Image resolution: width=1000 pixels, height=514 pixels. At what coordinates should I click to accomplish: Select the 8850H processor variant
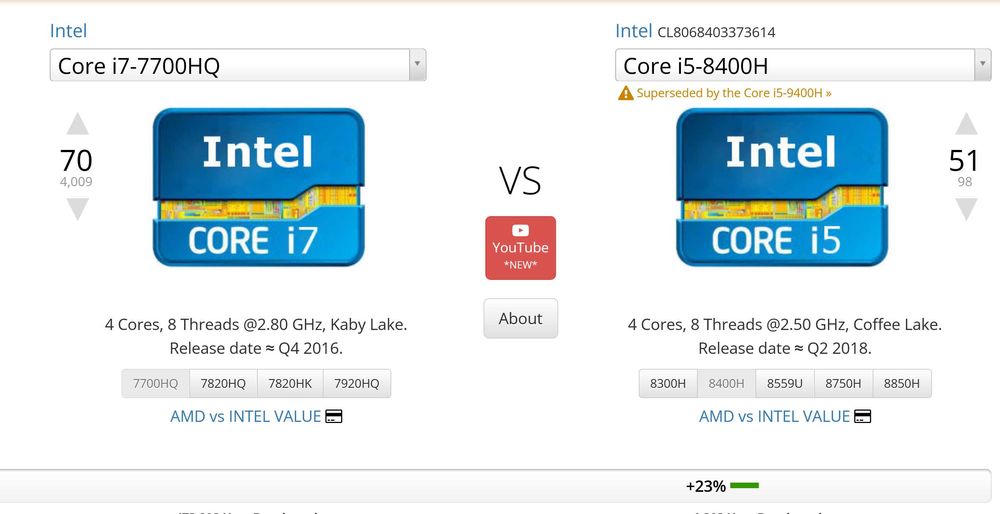click(x=902, y=383)
